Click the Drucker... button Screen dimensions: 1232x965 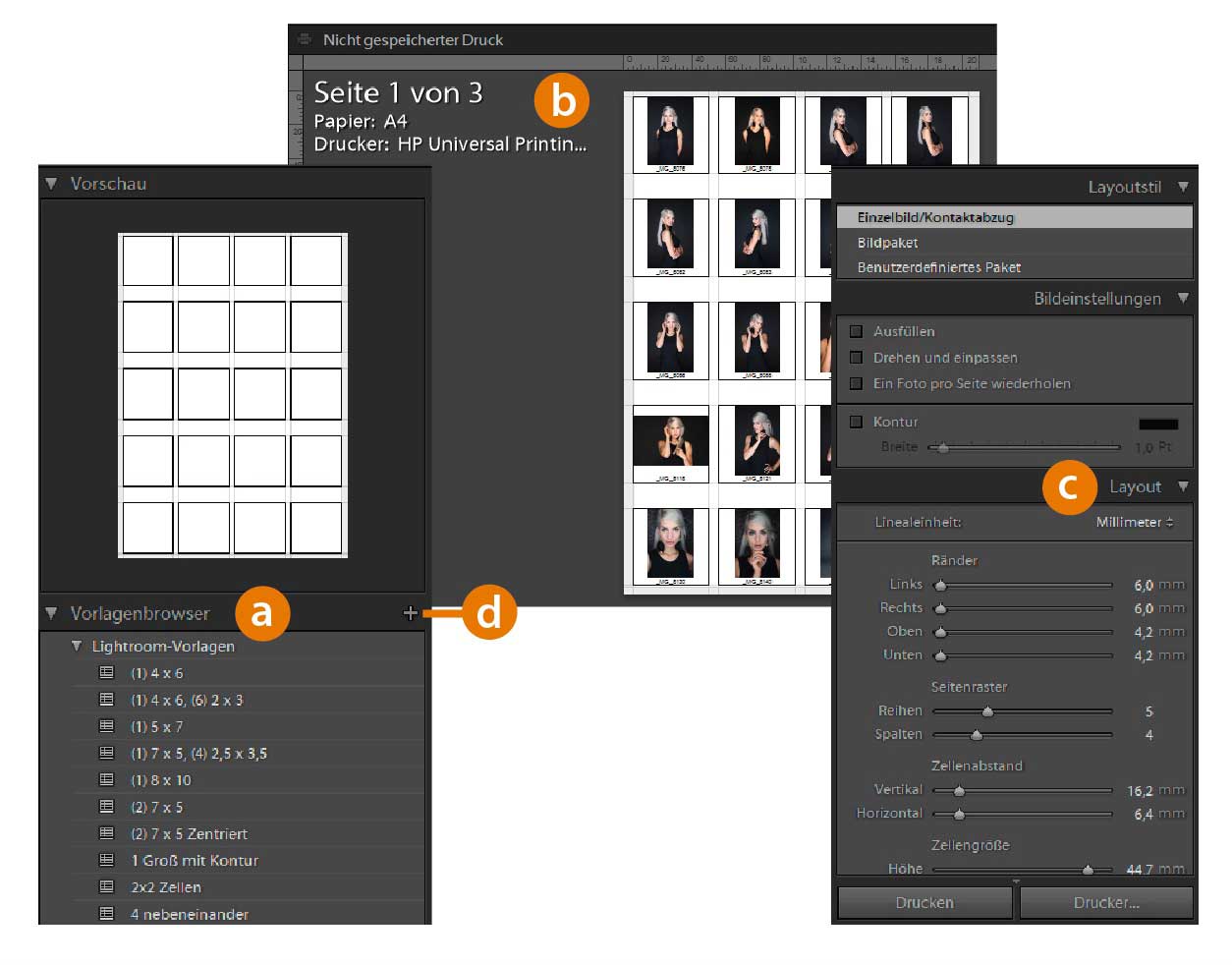tap(1106, 902)
